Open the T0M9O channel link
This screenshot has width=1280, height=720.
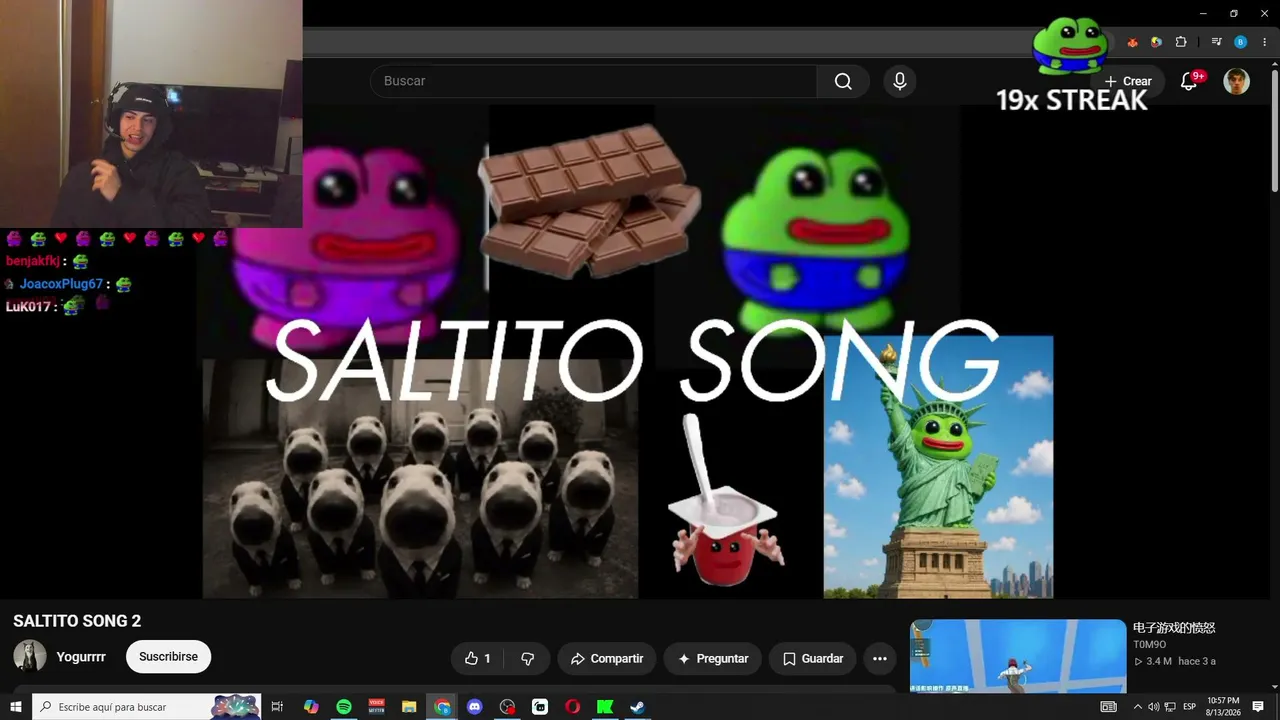1150,645
